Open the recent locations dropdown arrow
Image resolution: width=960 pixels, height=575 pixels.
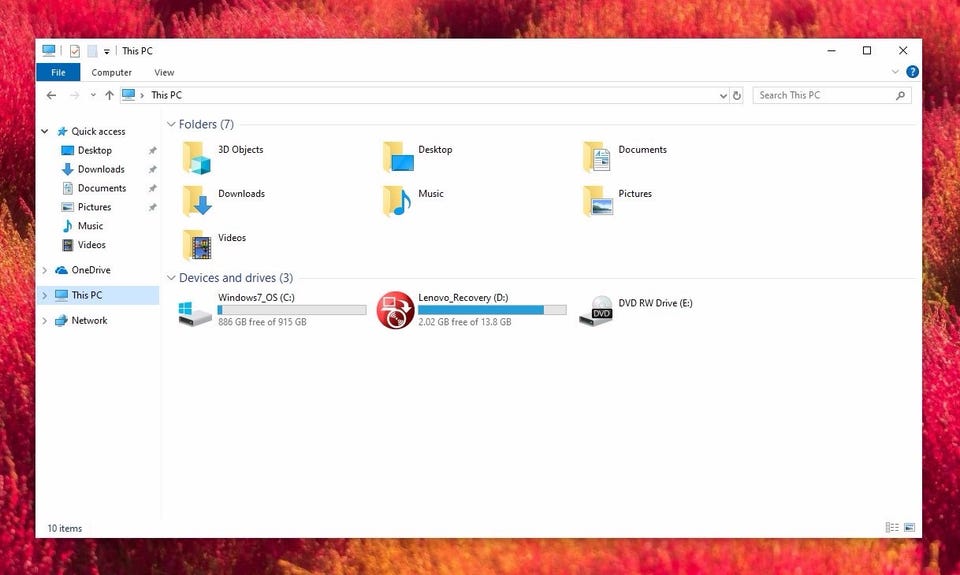pos(93,95)
